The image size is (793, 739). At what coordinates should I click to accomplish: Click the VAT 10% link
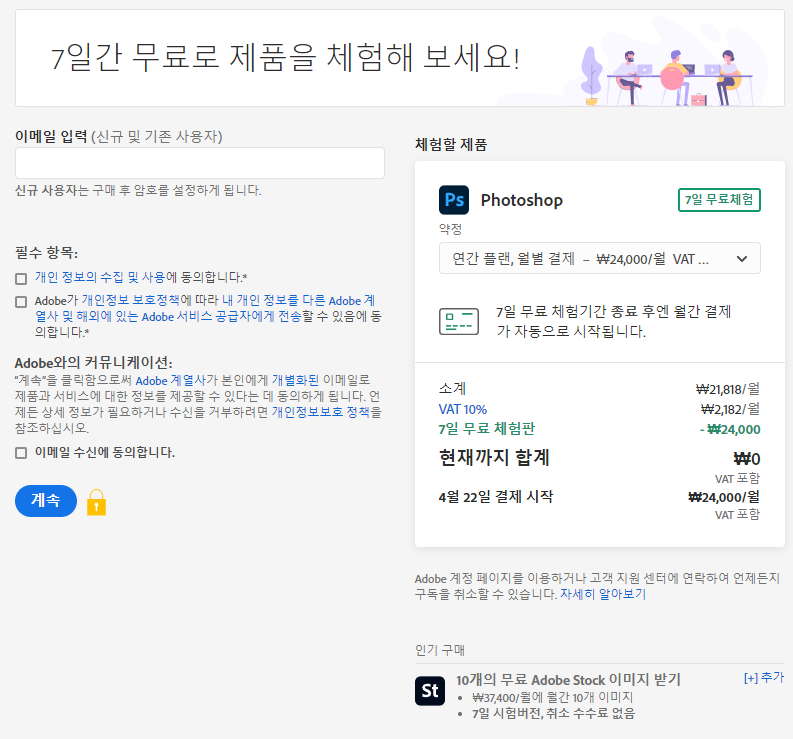click(463, 409)
